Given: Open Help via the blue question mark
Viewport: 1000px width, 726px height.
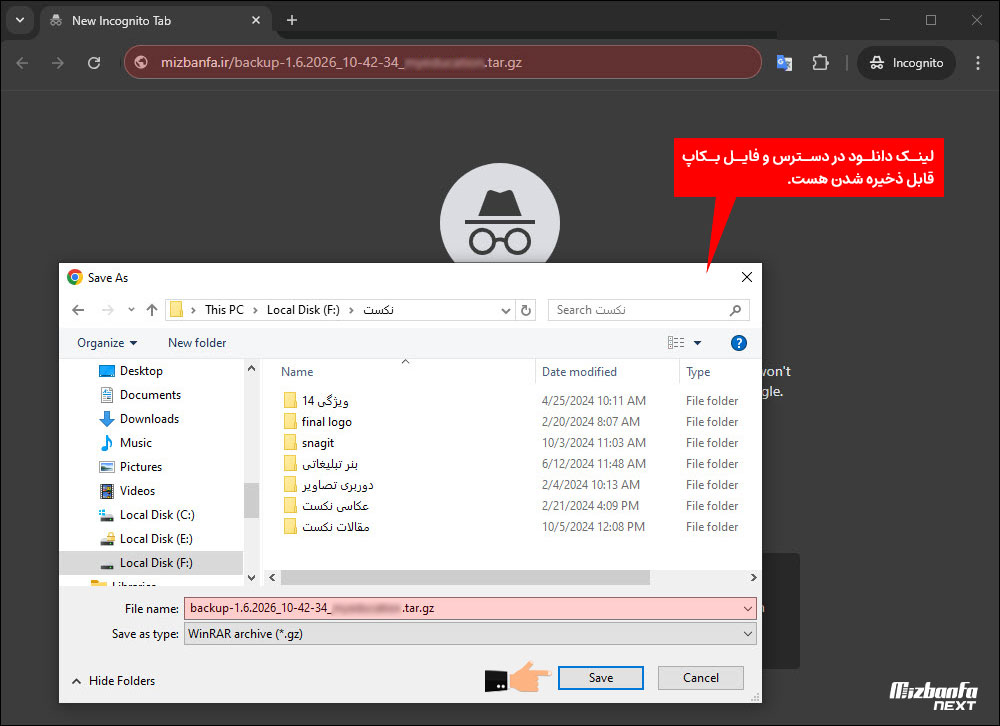Looking at the screenshot, I should pyautogui.click(x=738, y=343).
